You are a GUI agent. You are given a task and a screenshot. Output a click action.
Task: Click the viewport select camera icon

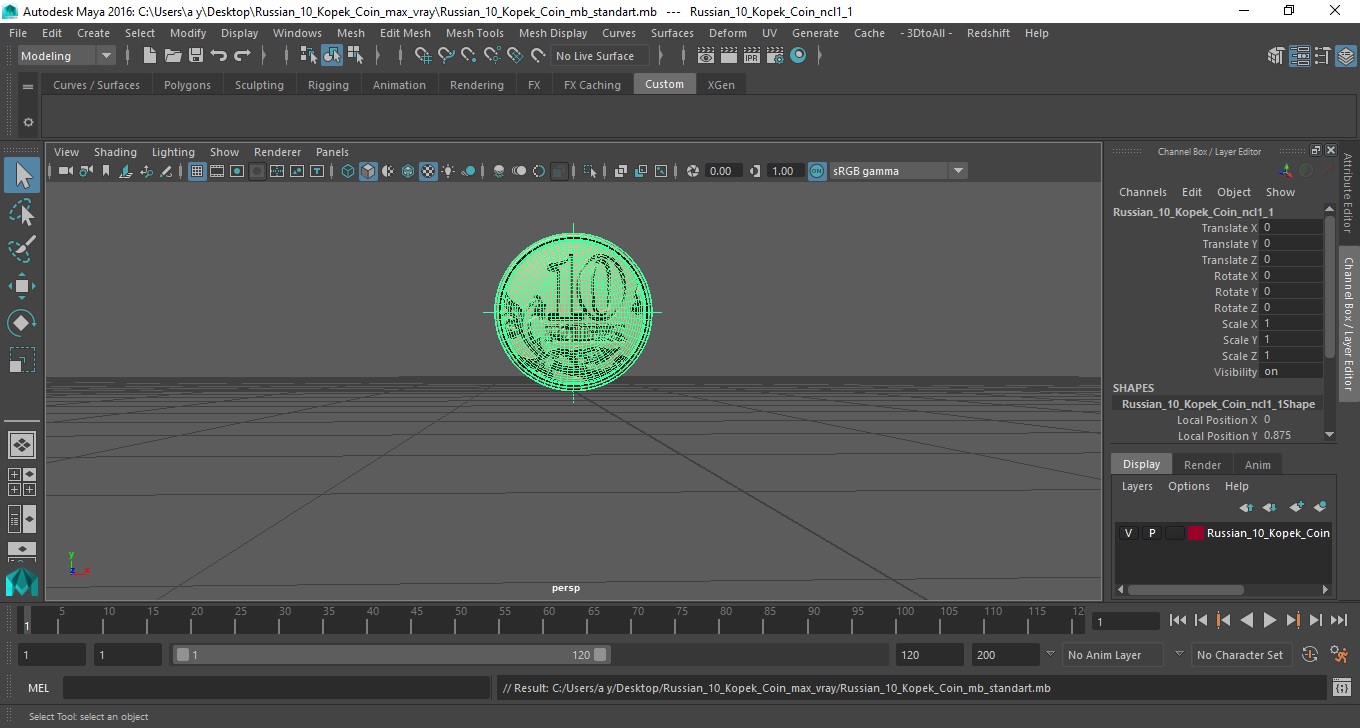(x=65, y=171)
